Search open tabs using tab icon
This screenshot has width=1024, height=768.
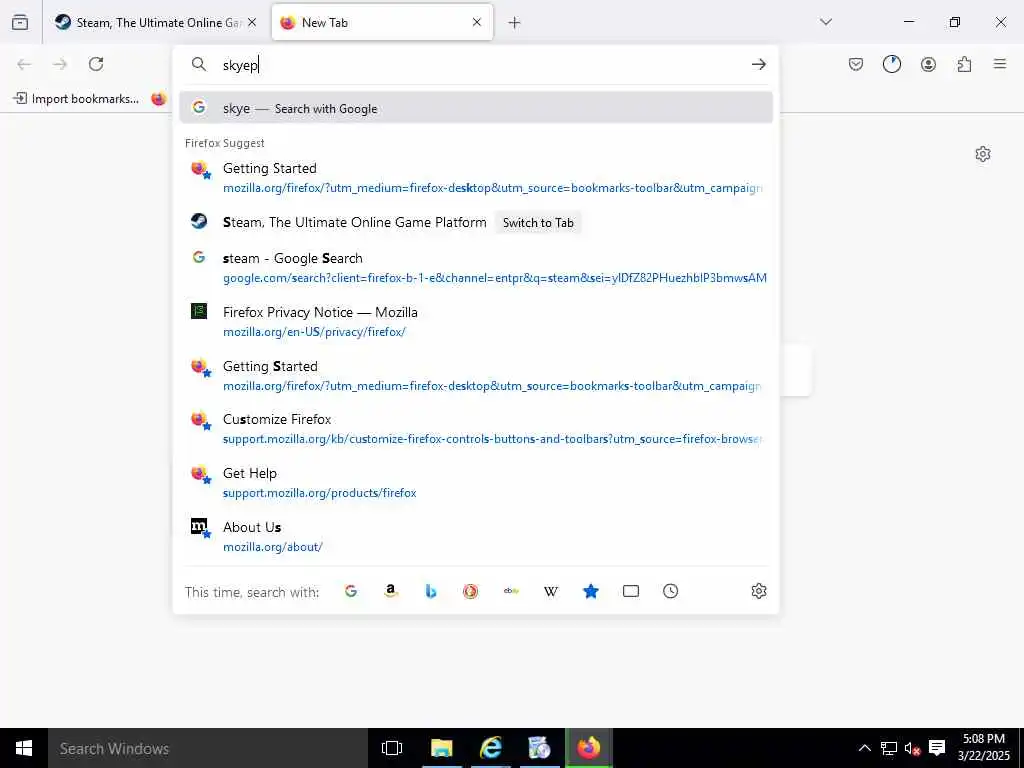631,591
